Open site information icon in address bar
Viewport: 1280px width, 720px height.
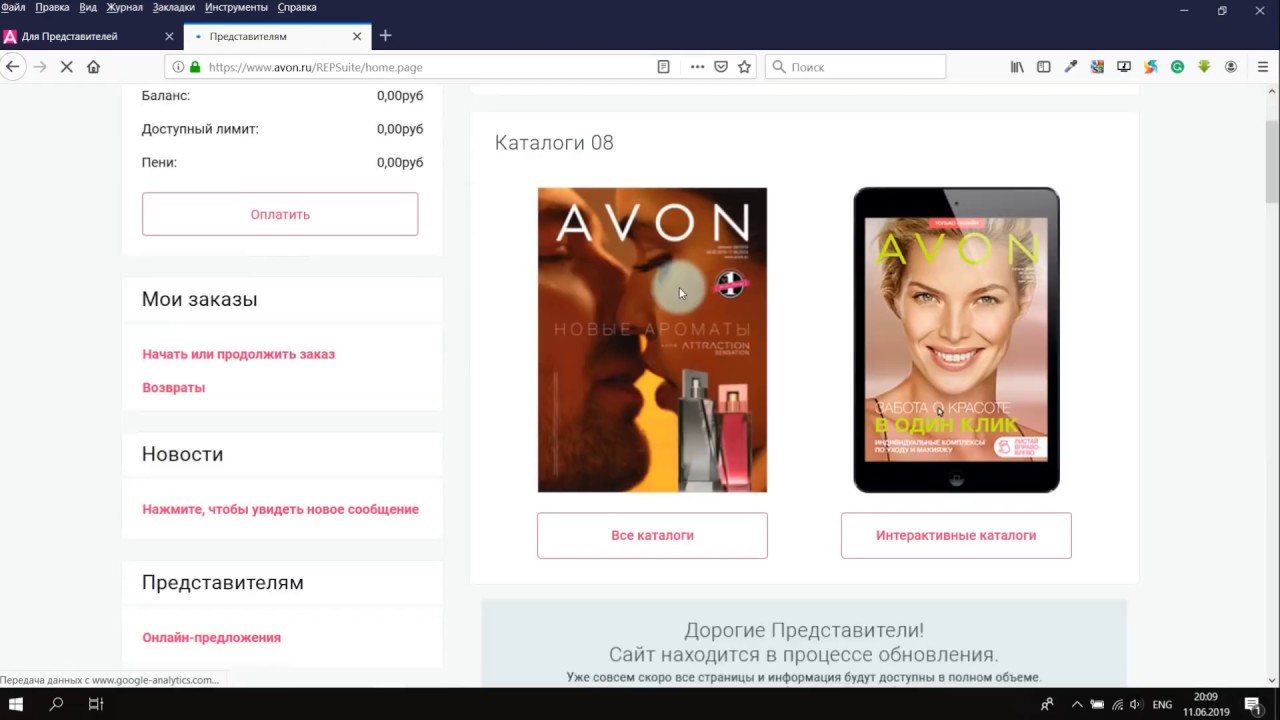pos(178,67)
